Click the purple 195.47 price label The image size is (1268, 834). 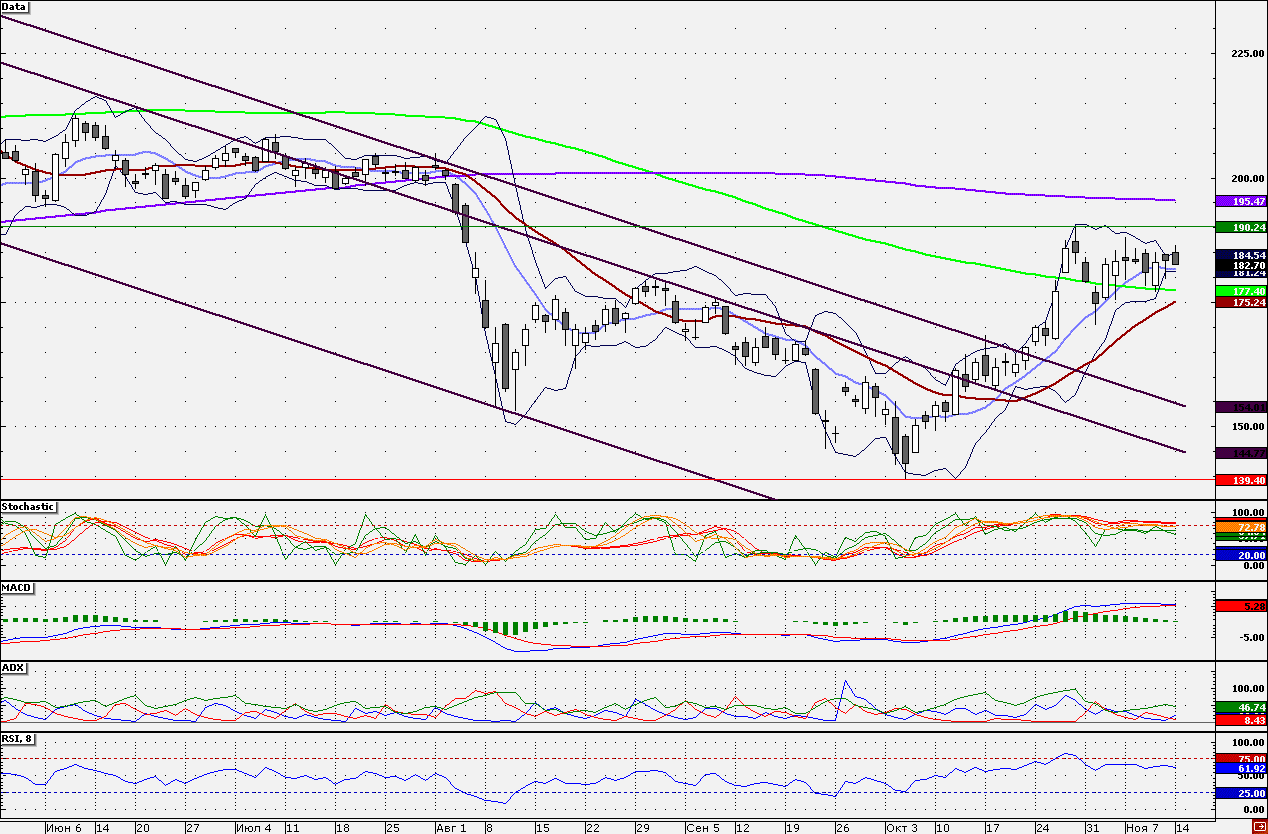point(1241,201)
